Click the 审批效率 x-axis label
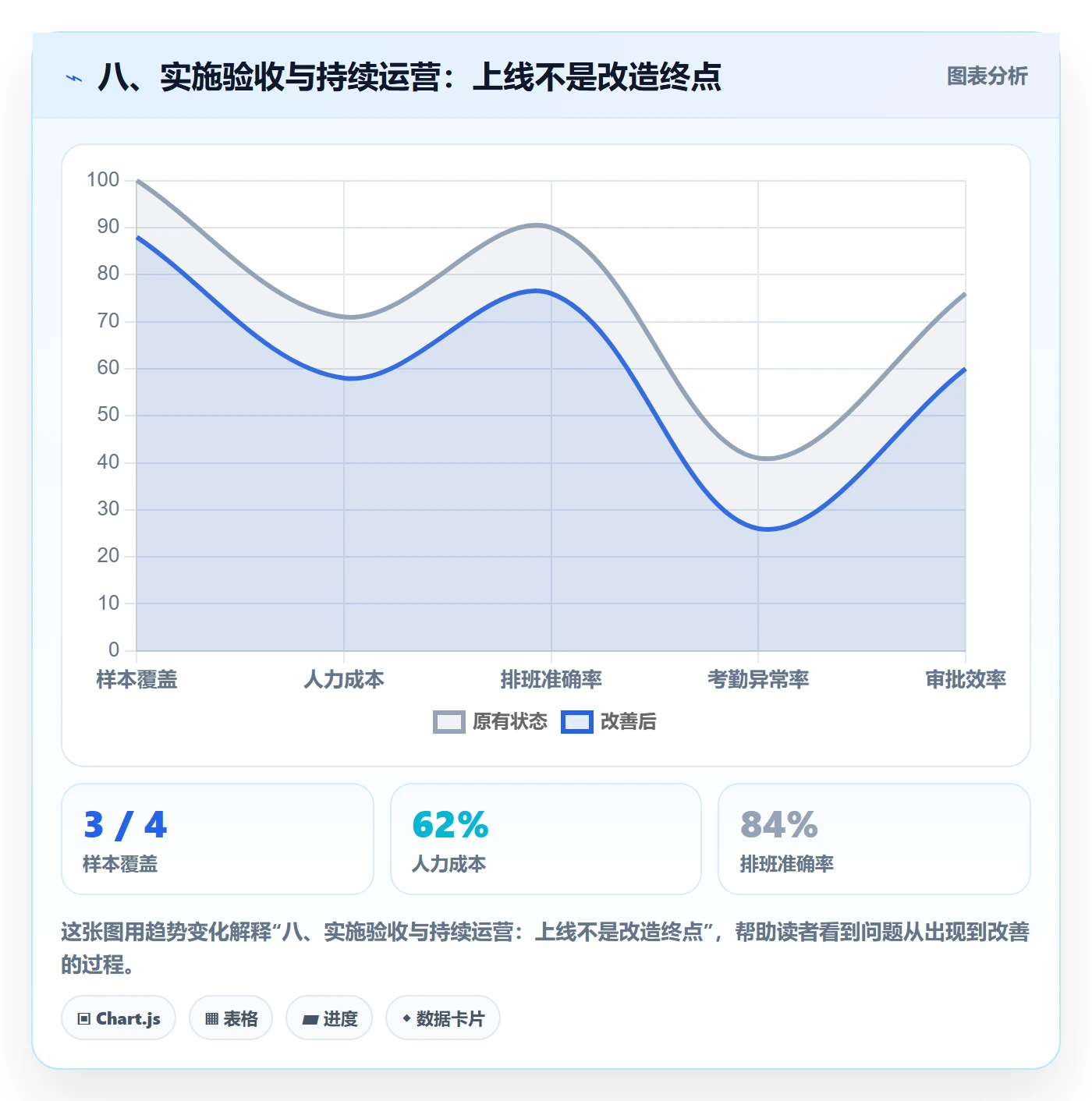The image size is (1092, 1101). 966,680
